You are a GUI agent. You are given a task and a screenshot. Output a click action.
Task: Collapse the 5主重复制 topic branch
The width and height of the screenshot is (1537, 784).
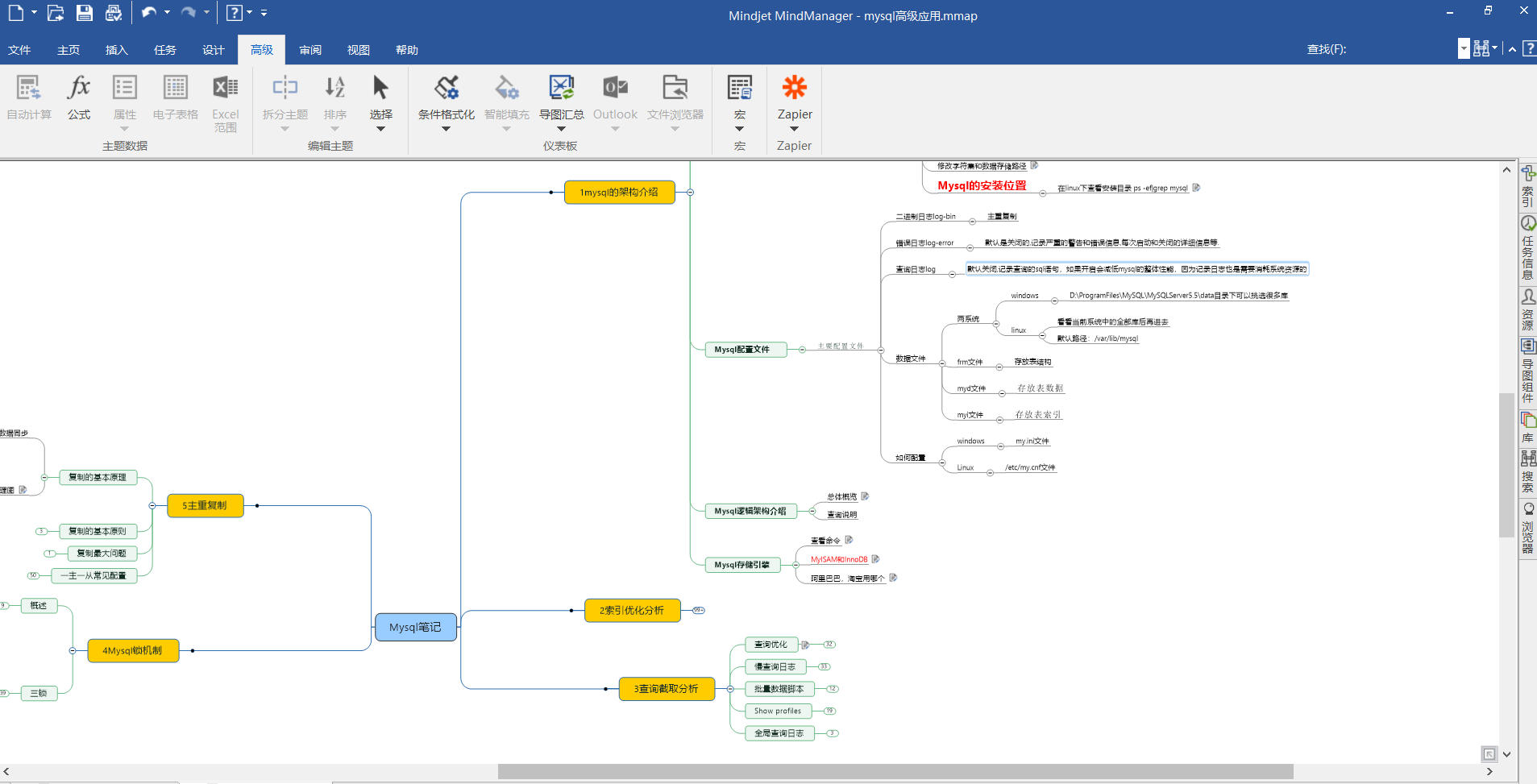(152, 506)
